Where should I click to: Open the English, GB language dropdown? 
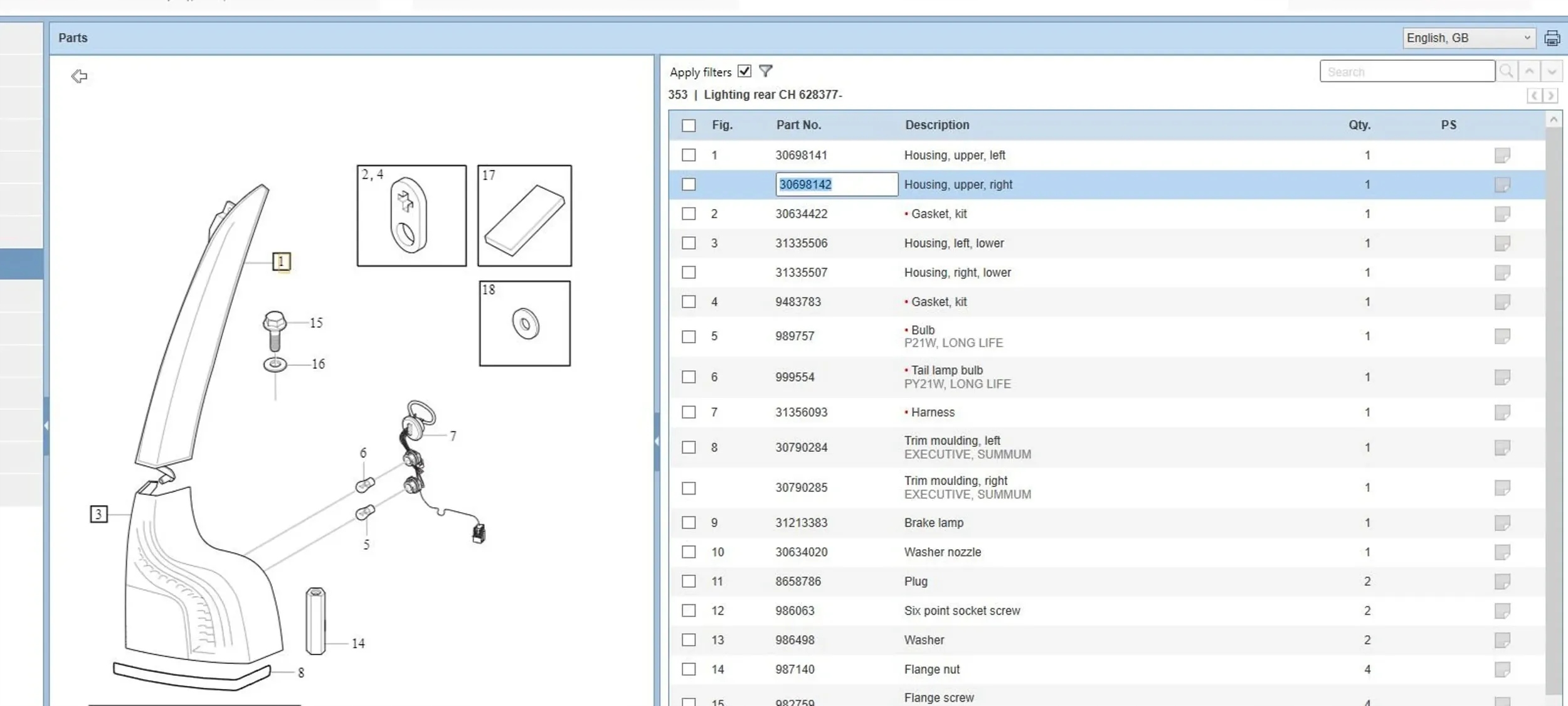pos(1468,38)
